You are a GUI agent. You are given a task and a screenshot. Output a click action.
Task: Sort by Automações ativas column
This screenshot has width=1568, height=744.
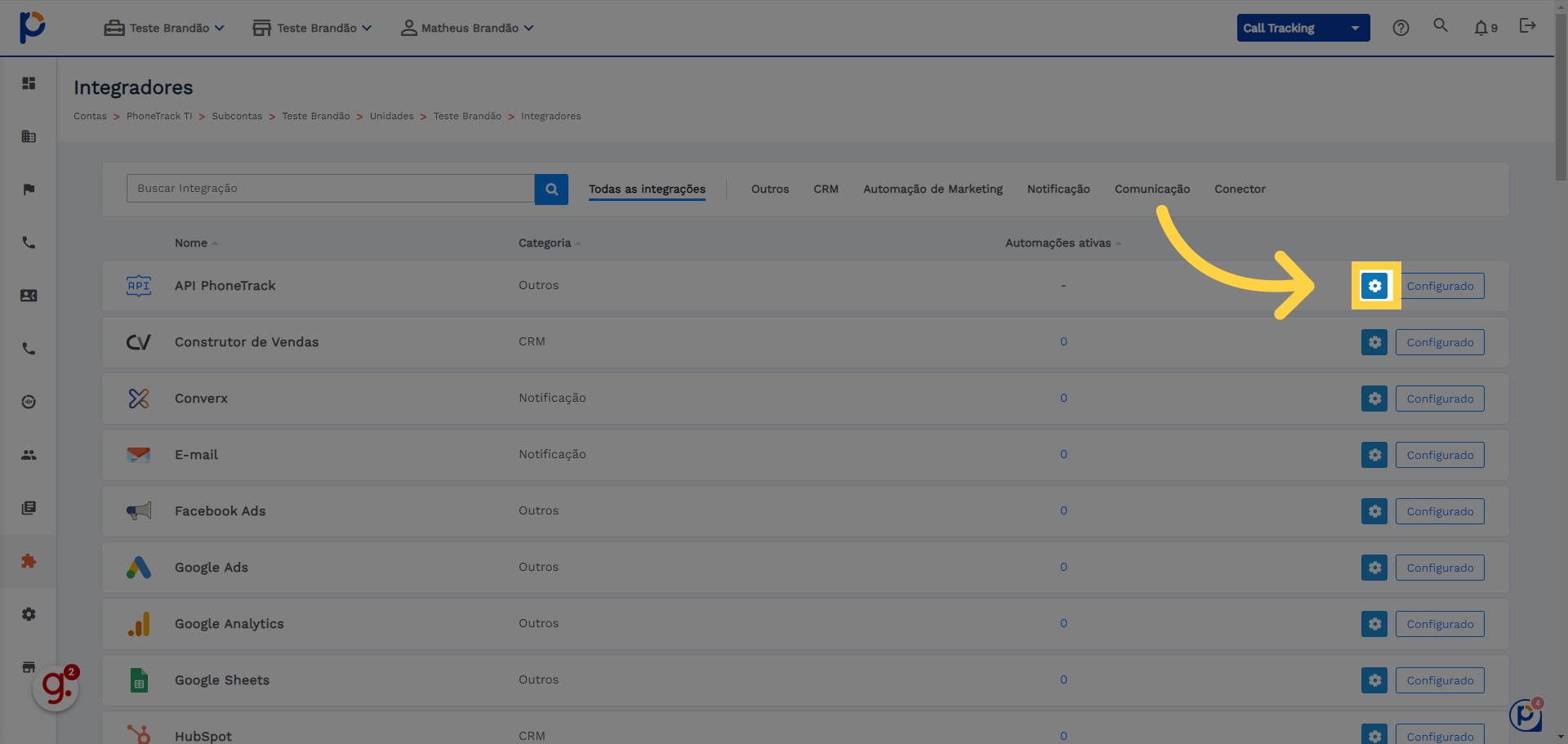tap(1063, 243)
